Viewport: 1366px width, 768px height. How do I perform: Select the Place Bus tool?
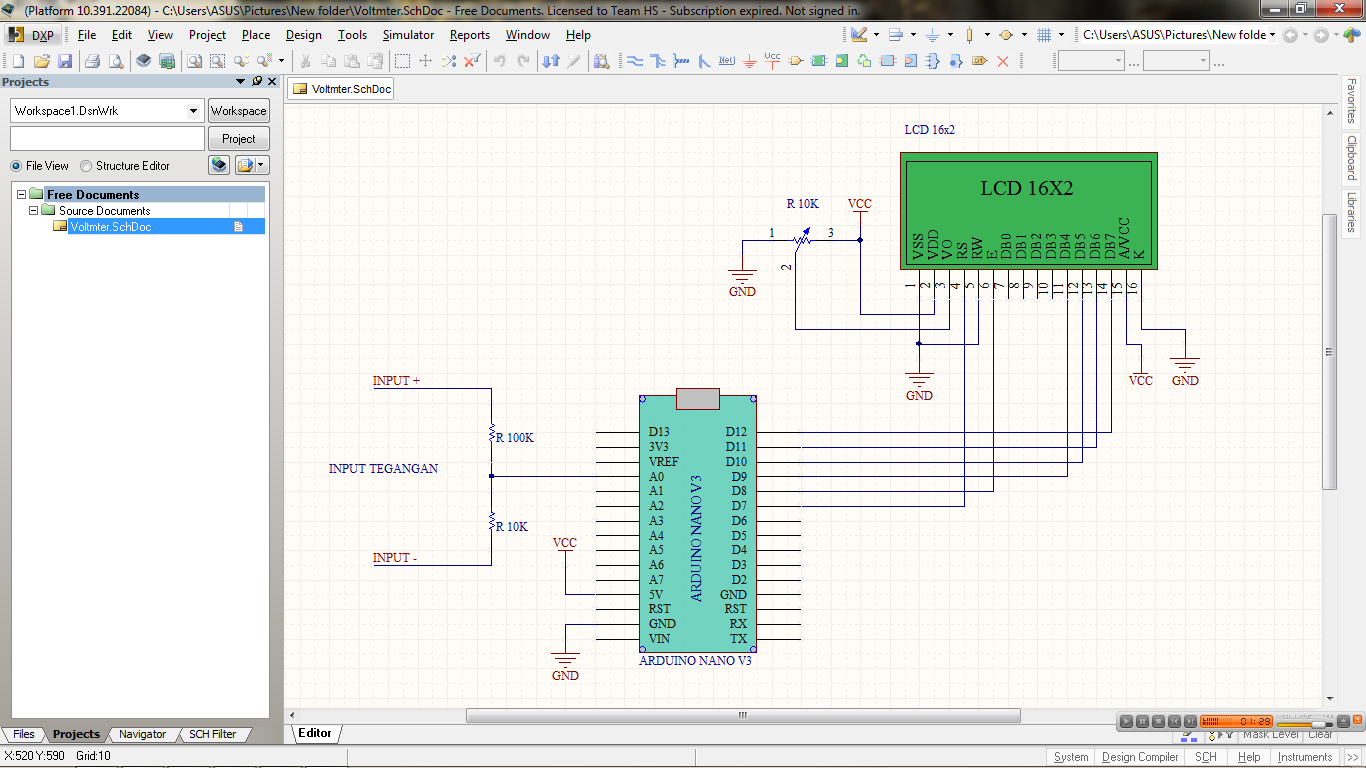click(659, 60)
